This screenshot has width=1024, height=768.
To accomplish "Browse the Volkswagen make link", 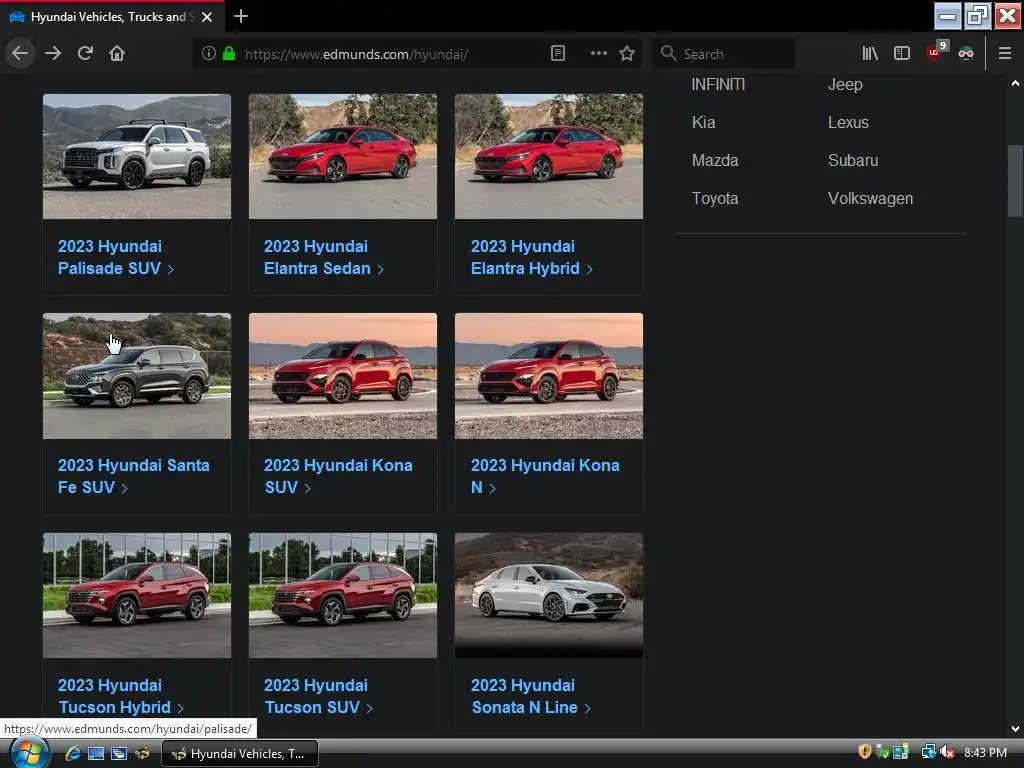I will 871,198.
